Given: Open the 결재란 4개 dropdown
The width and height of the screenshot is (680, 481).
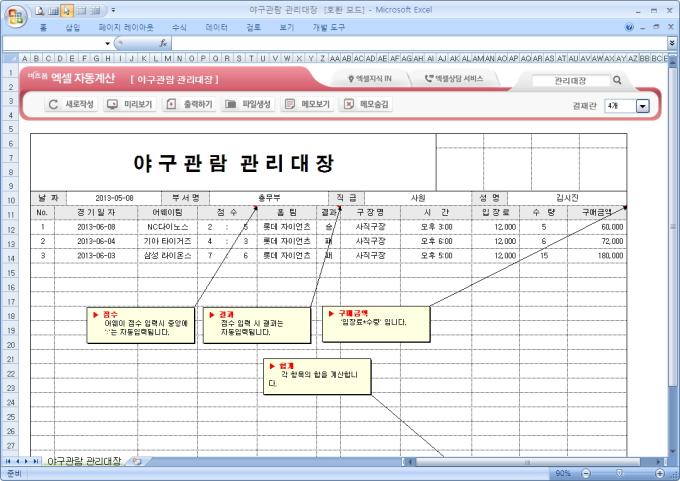Looking at the screenshot, I should (x=642, y=106).
